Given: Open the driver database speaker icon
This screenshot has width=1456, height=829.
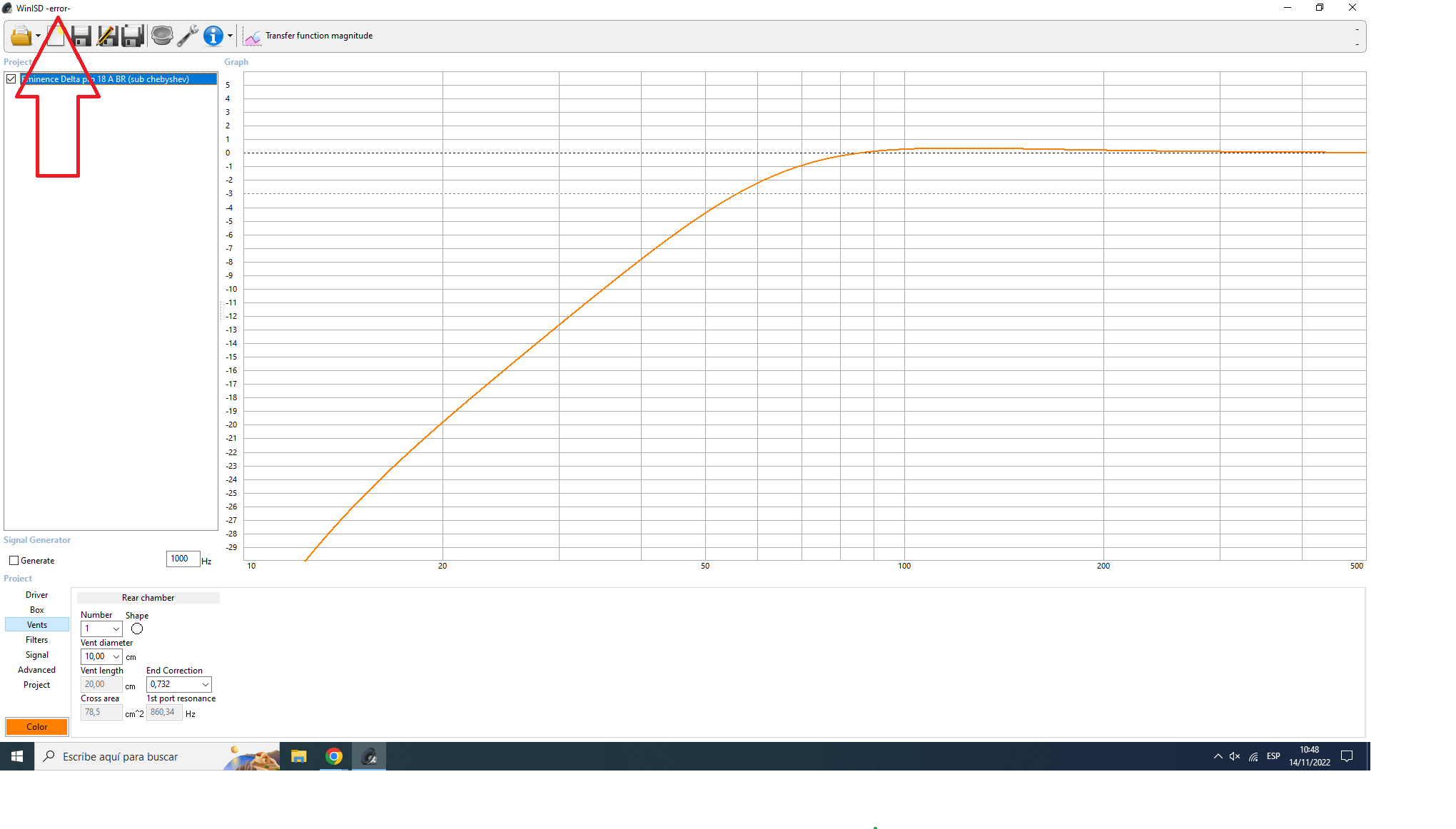Looking at the screenshot, I should tap(162, 36).
